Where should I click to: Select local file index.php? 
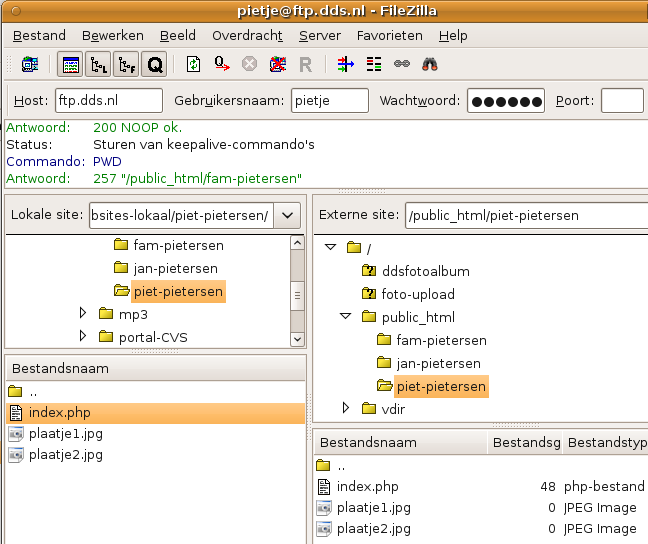[x=156, y=413]
